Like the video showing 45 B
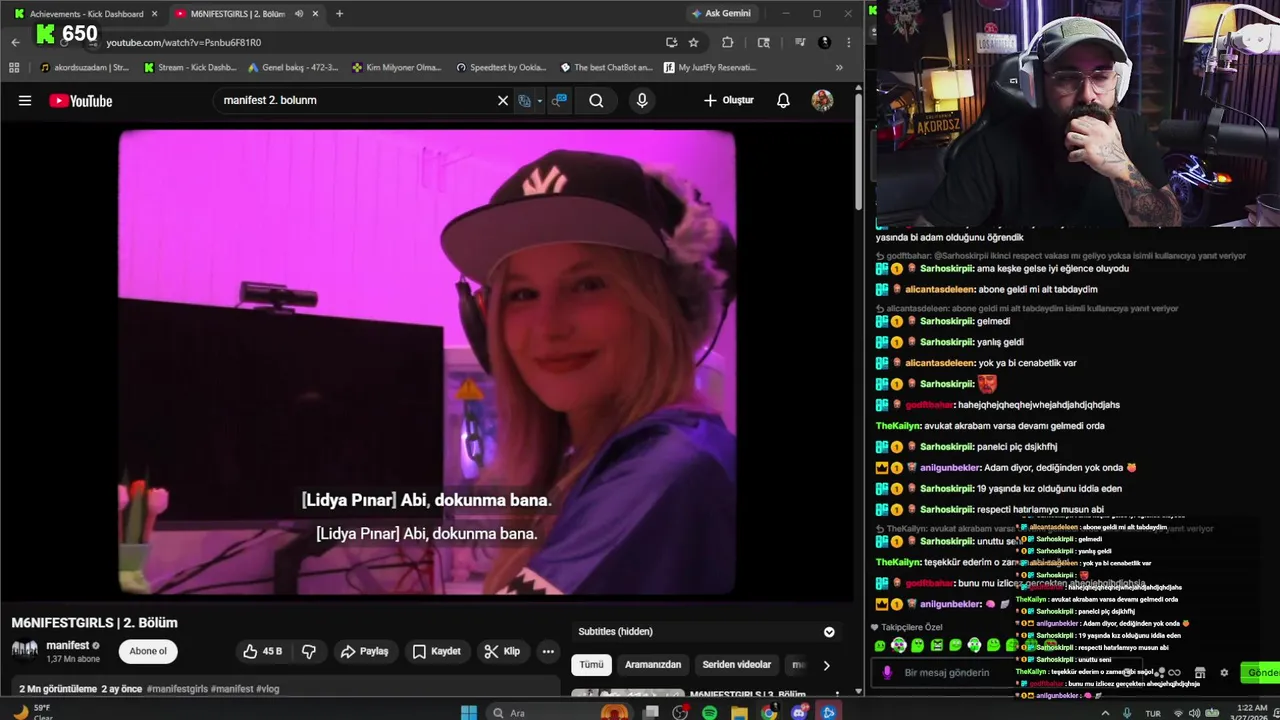 (x=262, y=651)
